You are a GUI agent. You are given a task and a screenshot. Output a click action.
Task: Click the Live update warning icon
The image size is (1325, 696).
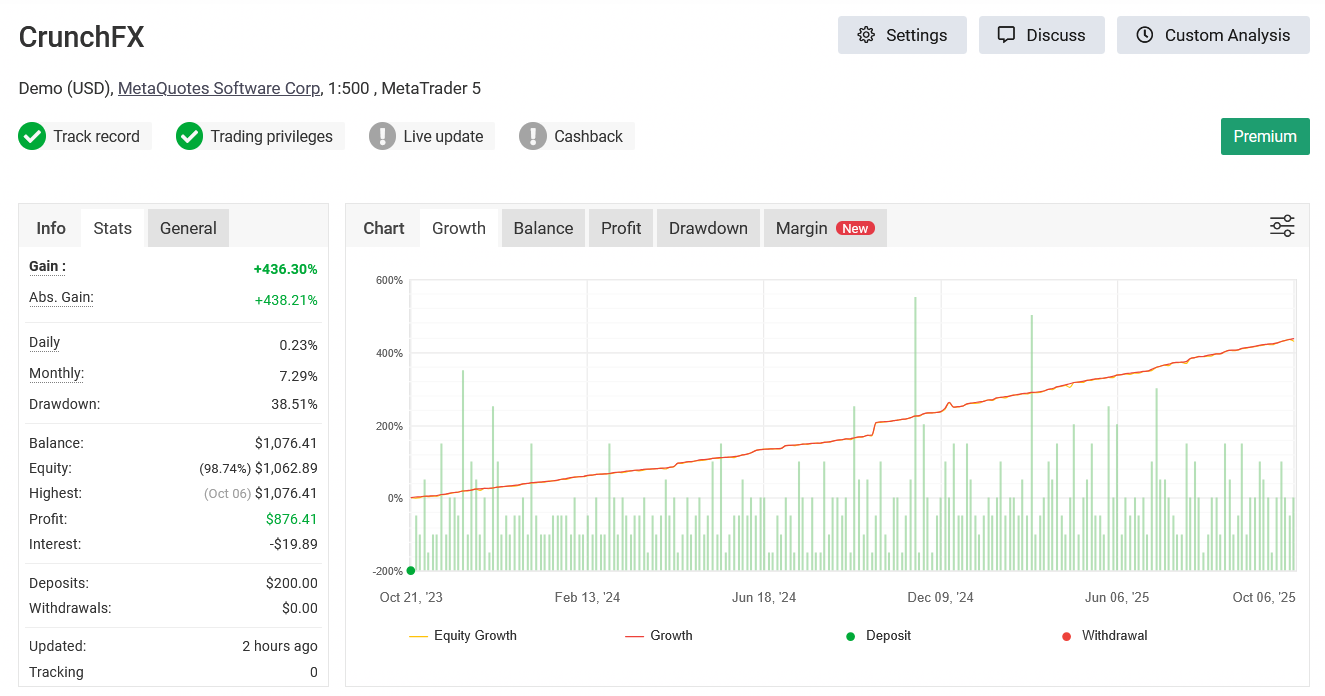(383, 136)
